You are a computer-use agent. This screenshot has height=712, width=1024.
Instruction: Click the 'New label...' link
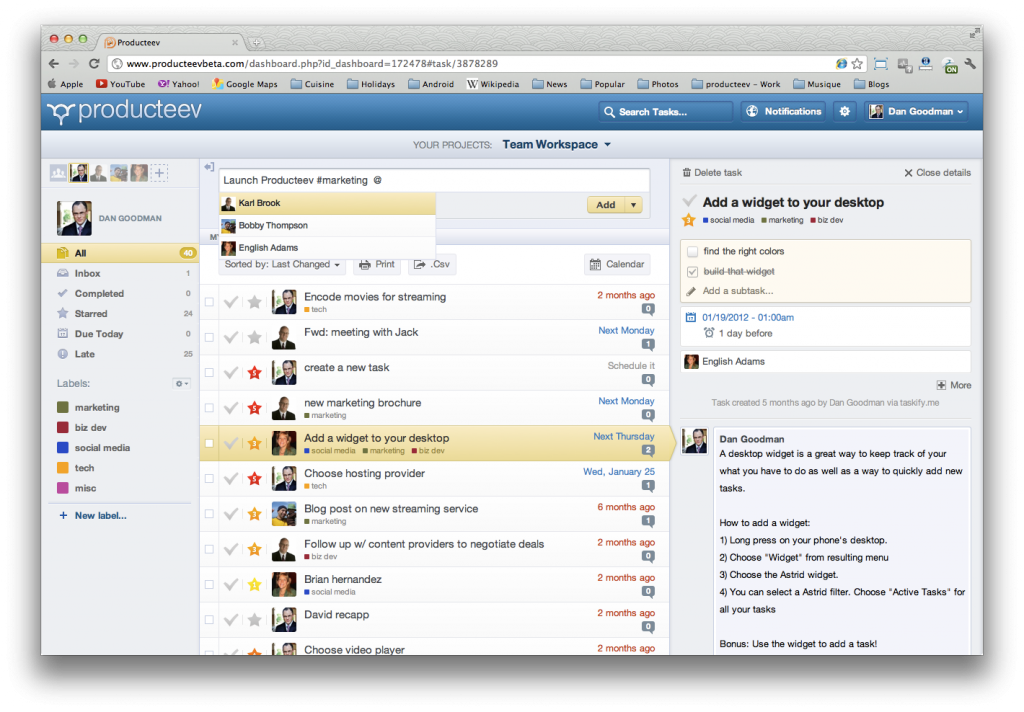click(x=101, y=515)
